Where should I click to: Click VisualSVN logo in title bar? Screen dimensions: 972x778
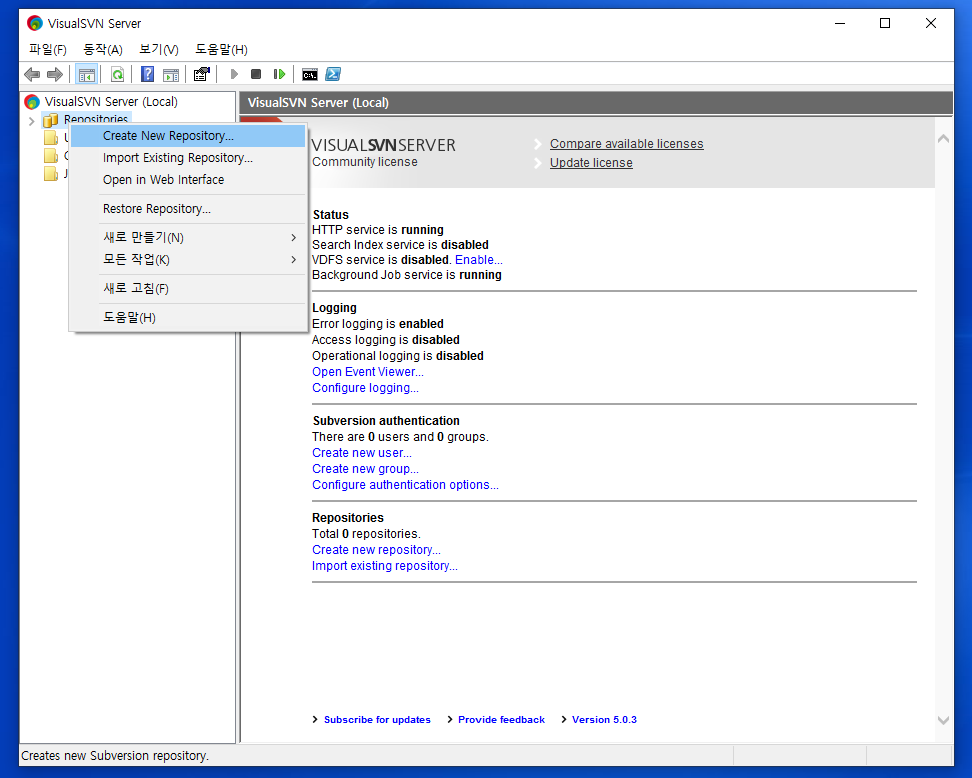[x=35, y=24]
